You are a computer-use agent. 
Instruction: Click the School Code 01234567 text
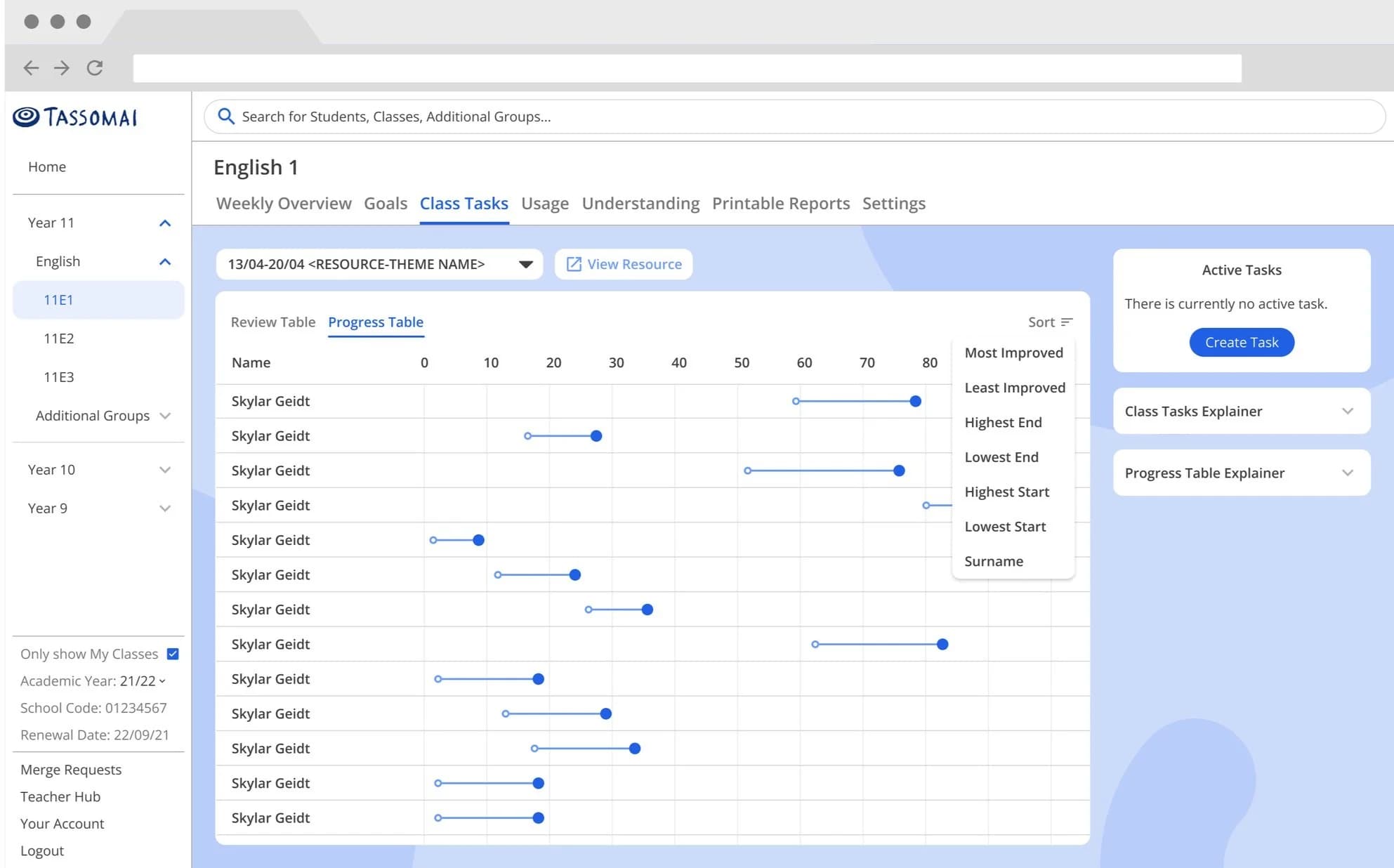[93, 708]
